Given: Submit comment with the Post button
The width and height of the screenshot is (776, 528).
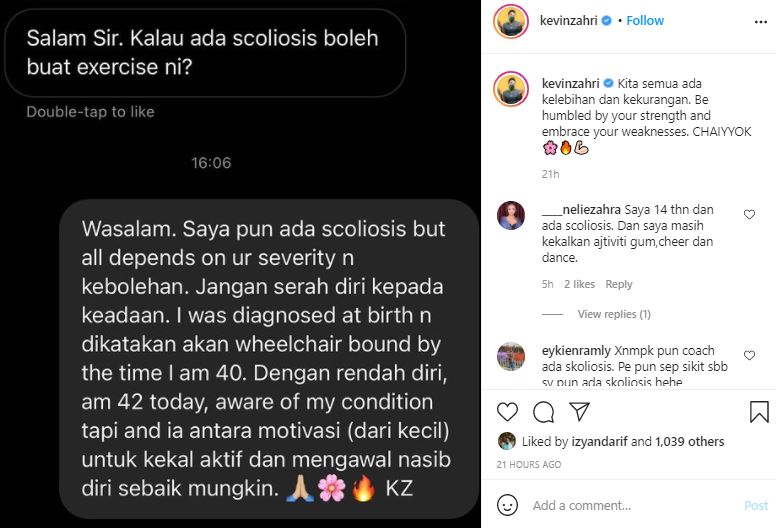Looking at the screenshot, I should (756, 505).
